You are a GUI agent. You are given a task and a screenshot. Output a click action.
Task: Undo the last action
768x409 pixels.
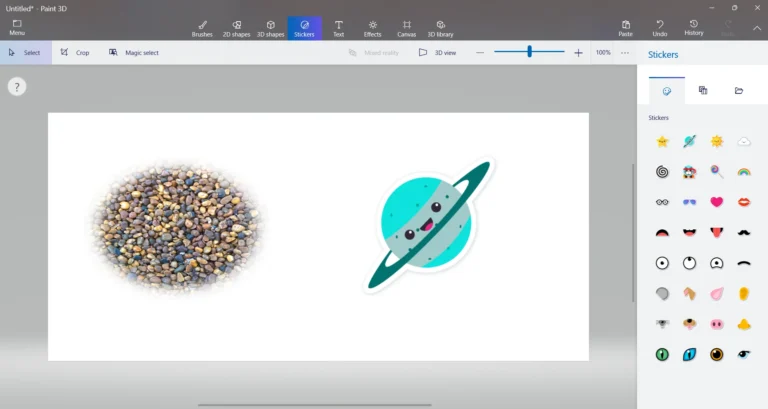pos(660,28)
